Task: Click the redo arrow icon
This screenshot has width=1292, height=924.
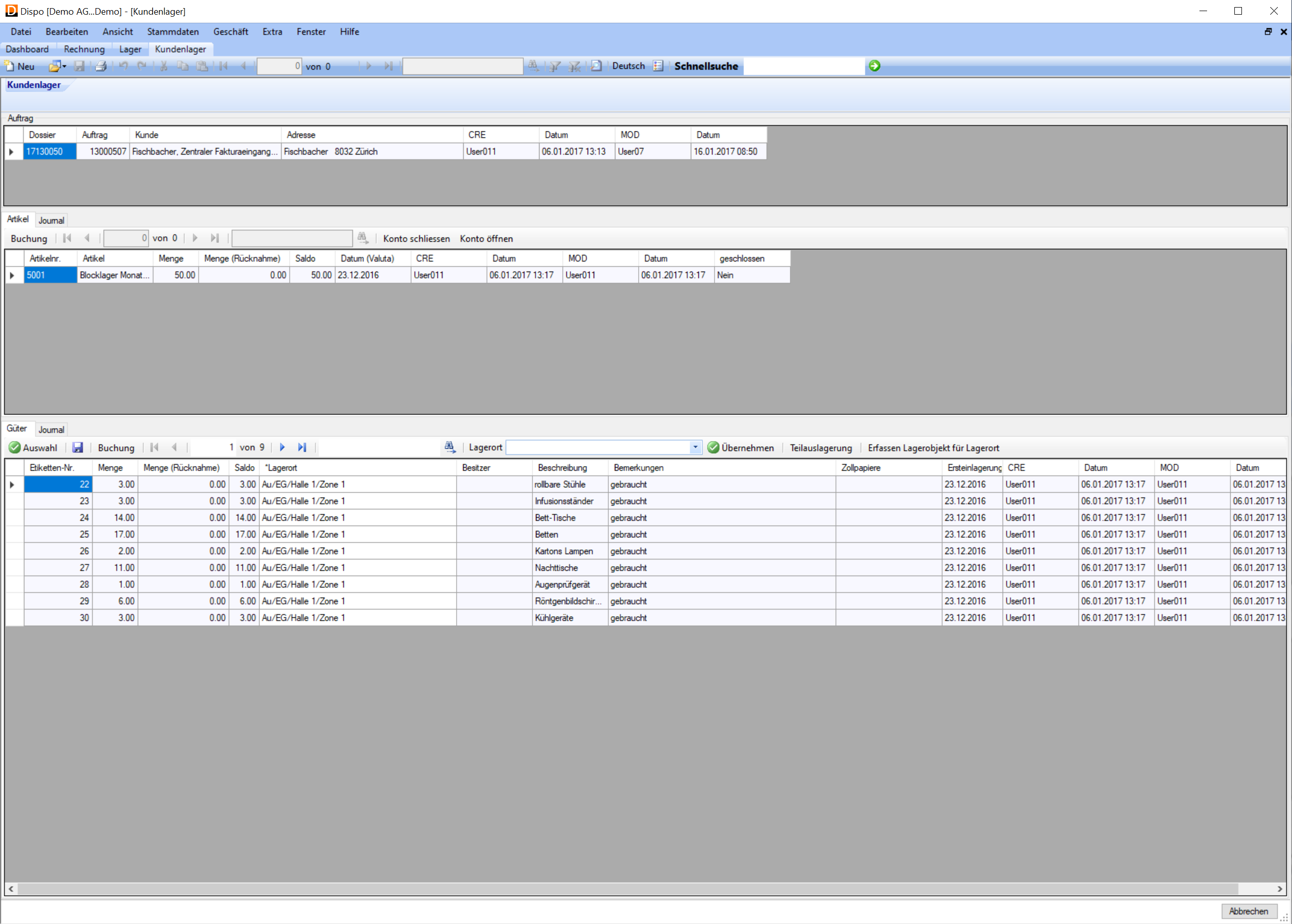Action: point(142,66)
